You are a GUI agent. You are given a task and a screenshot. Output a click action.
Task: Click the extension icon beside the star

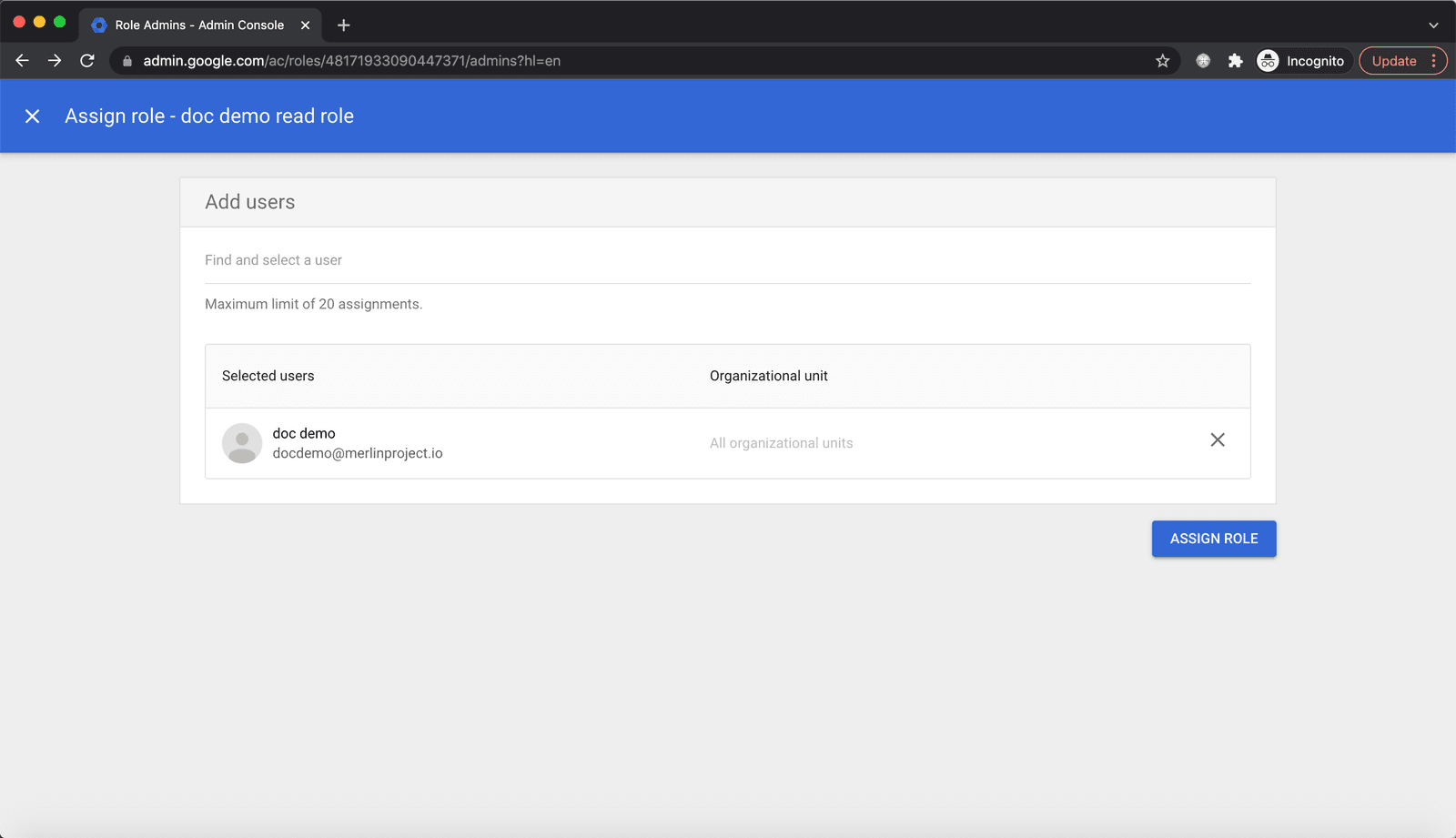tap(1203, 61)
